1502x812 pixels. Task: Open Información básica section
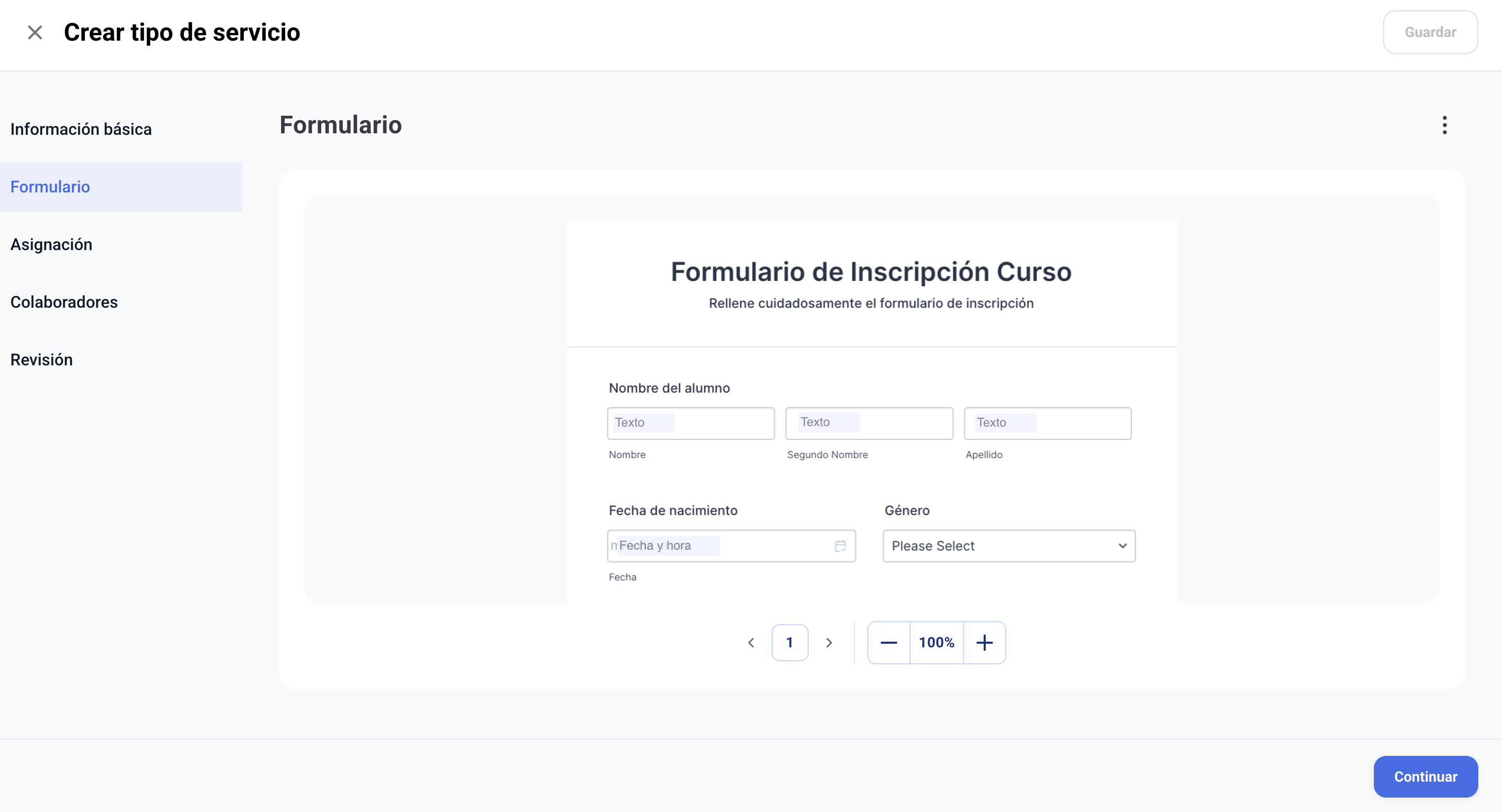[x=81, y=129]
